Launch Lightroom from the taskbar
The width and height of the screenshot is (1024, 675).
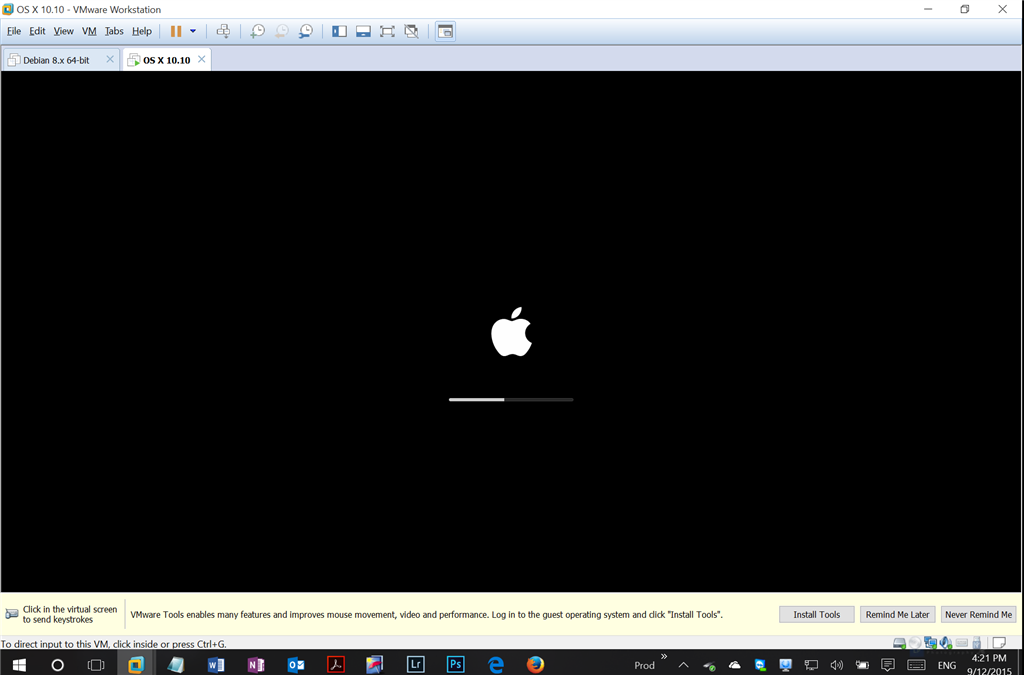coord(415,664)
